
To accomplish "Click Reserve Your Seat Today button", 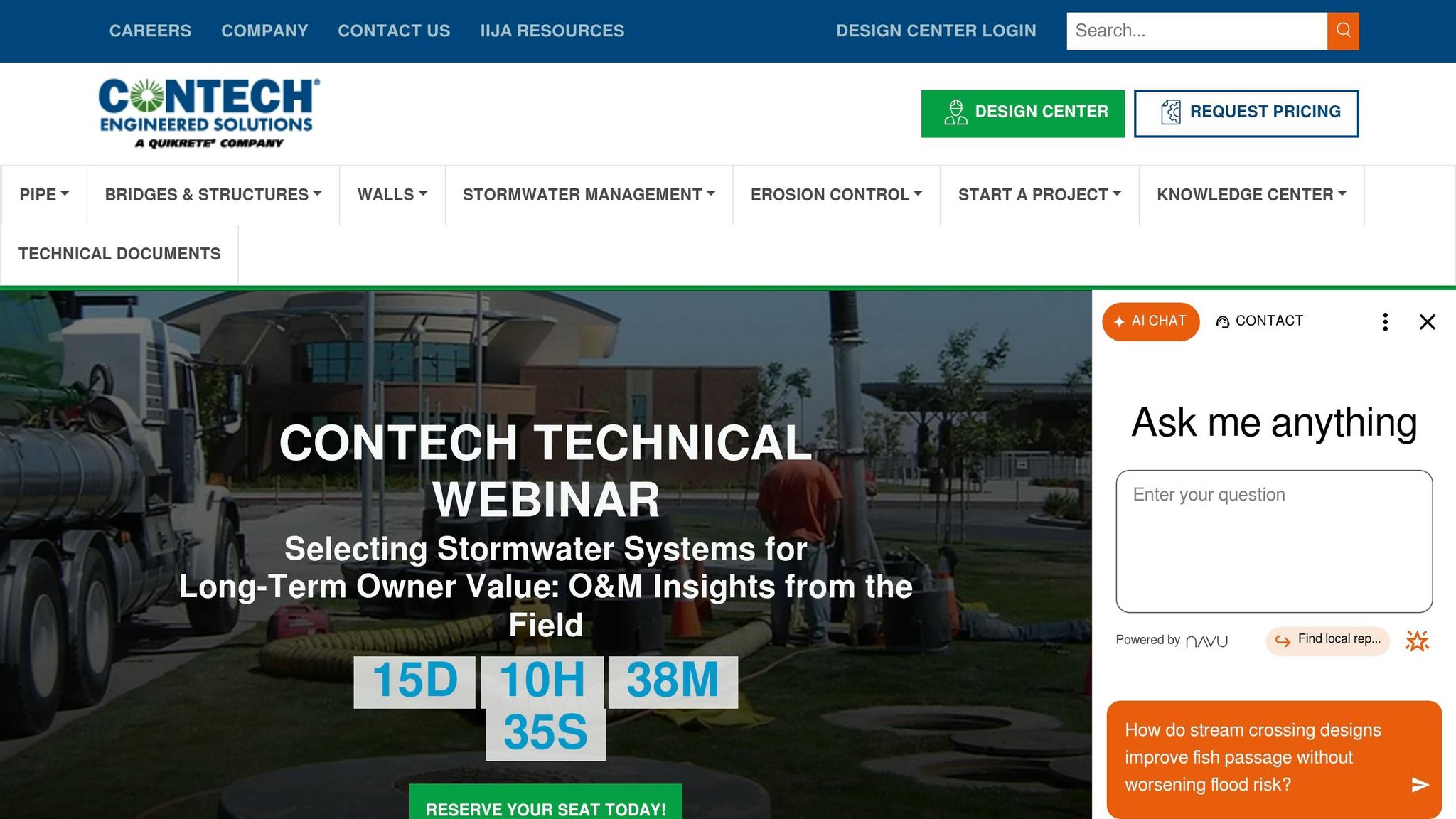I will (545, 802).
